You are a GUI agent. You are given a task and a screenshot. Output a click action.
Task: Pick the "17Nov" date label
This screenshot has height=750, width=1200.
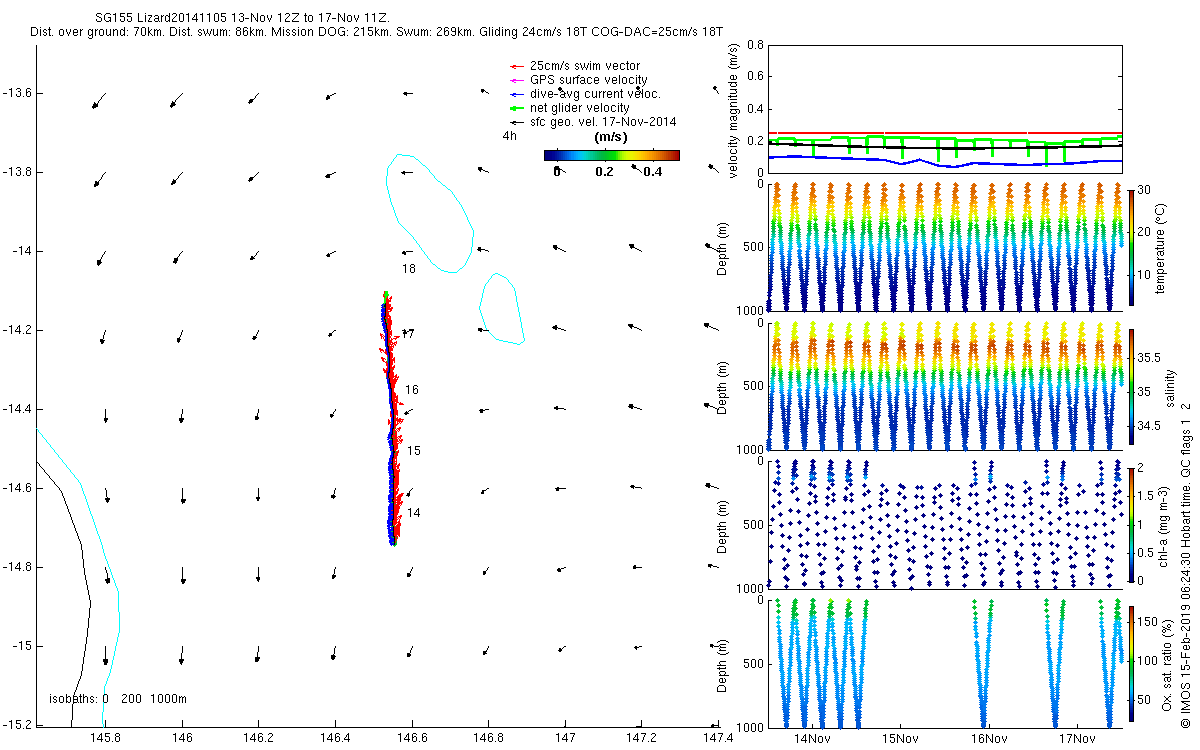point(1078,738)
